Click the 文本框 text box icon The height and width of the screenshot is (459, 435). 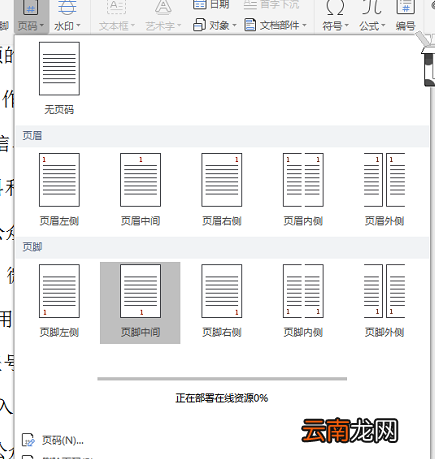tap(116, 7)
